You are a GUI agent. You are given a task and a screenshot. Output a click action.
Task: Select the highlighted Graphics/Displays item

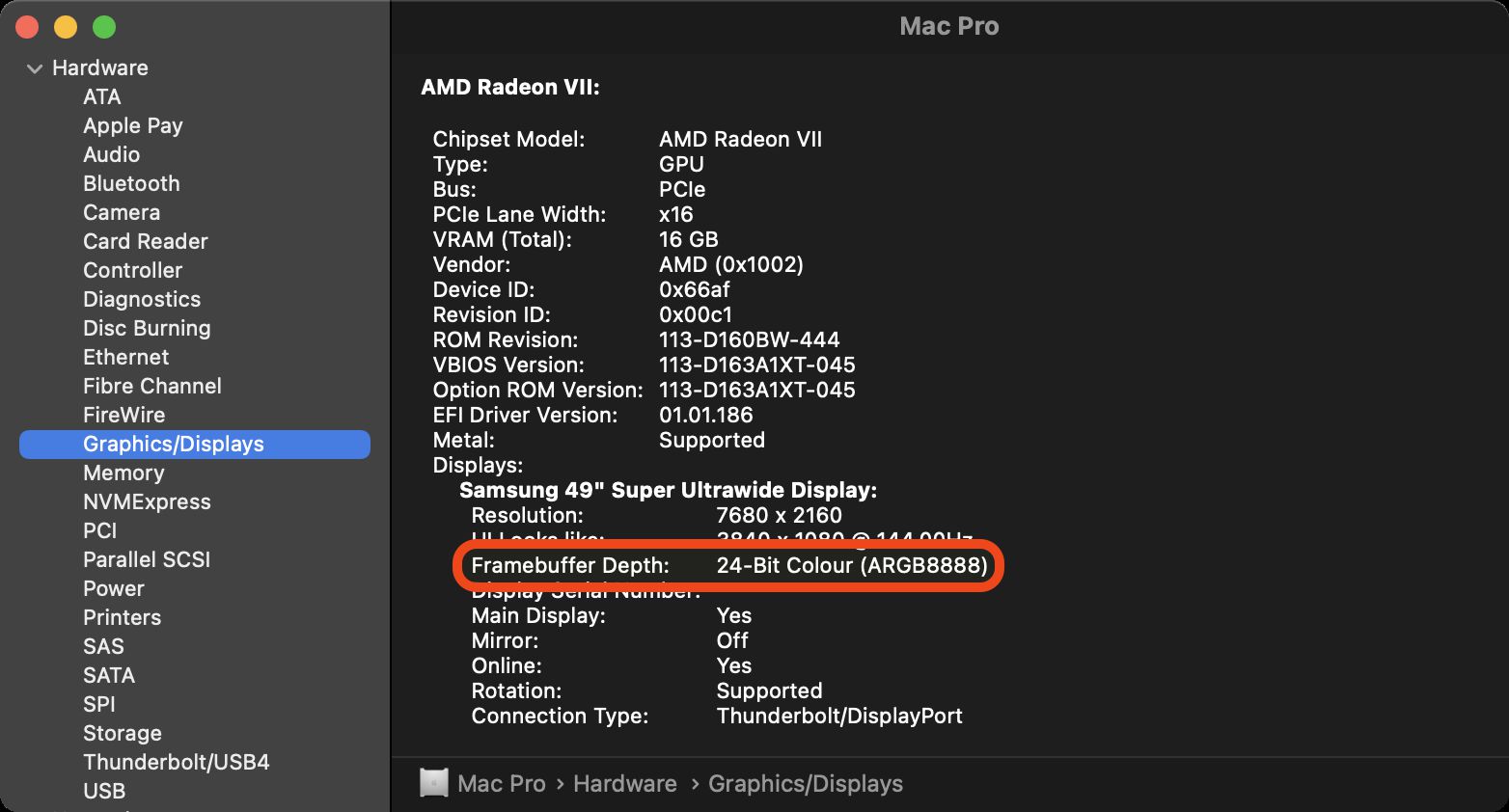click(195, 445)
